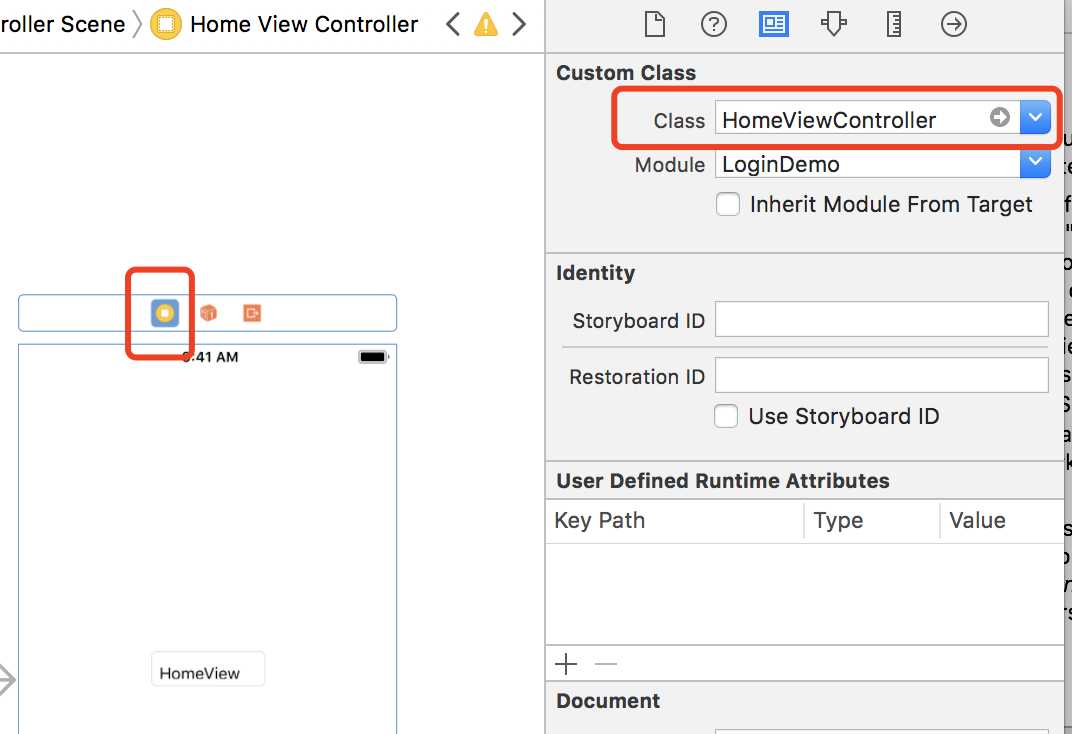This screenshot has width=1072, height=734.
Task: Click the Restoration ID text field
Action: [x=882, y=375]
